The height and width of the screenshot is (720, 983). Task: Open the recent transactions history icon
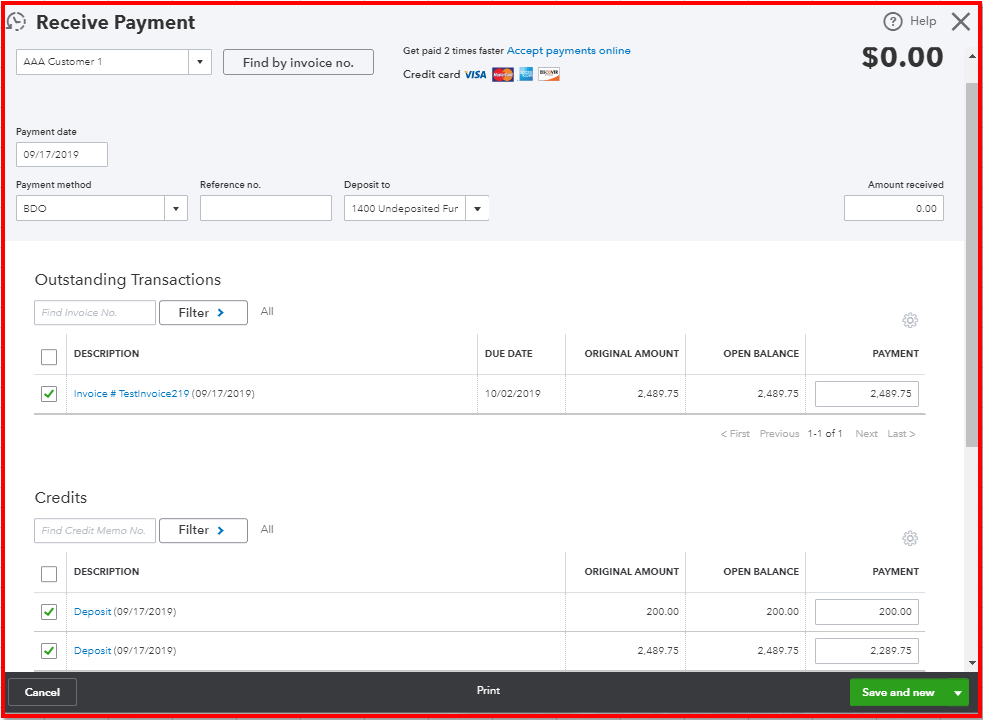16,22
